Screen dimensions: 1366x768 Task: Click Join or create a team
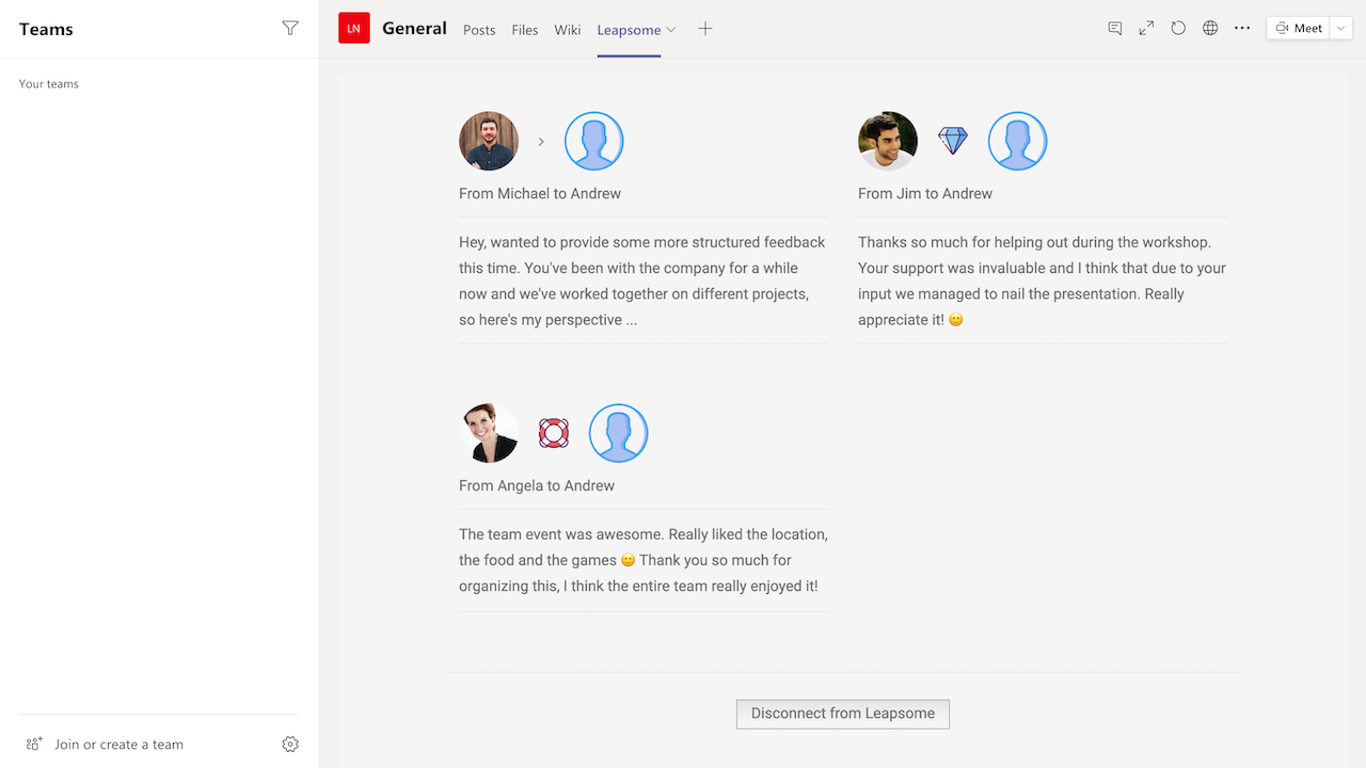coord(119,744)
